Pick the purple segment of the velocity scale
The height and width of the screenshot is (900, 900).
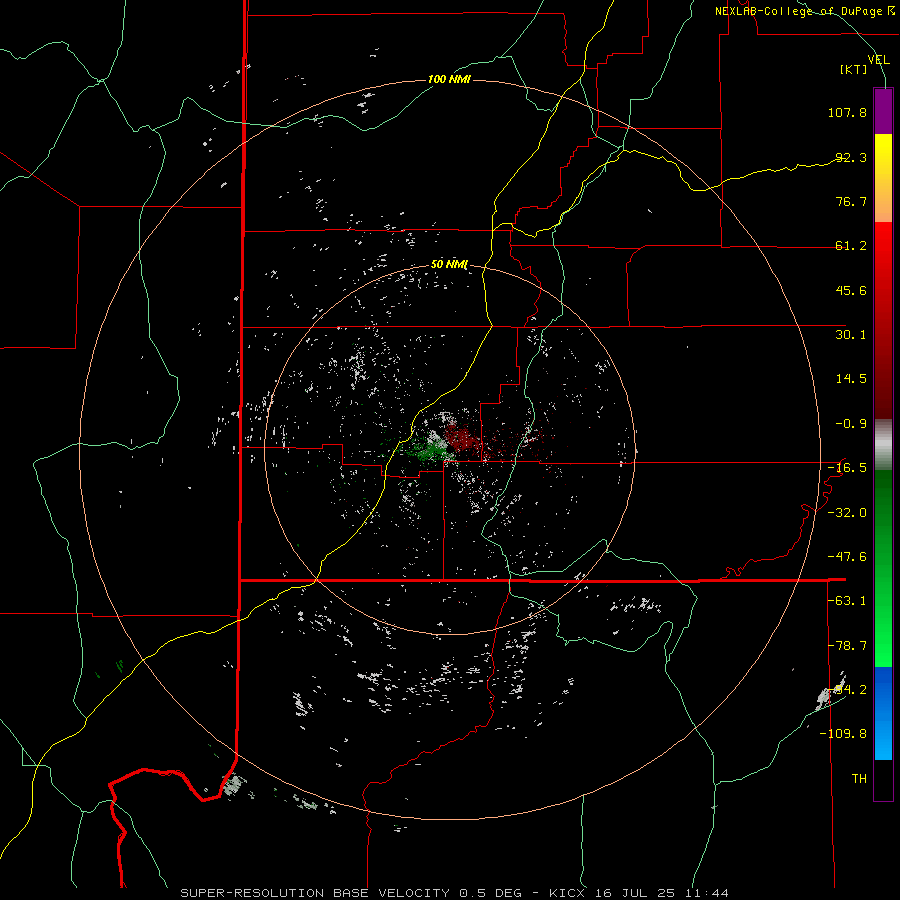click(883, 111)
